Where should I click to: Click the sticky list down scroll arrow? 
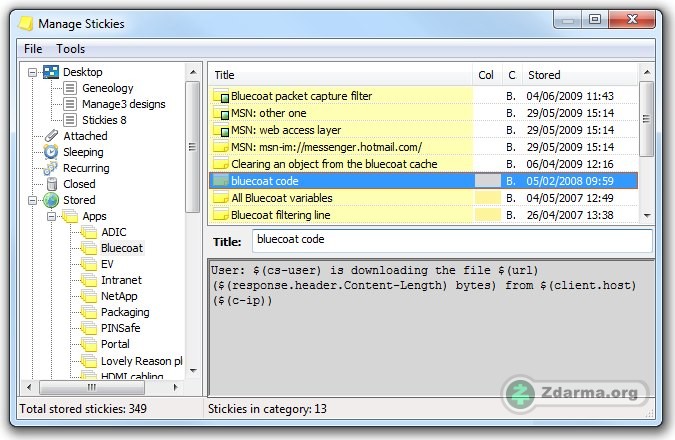tap(647, 215)
